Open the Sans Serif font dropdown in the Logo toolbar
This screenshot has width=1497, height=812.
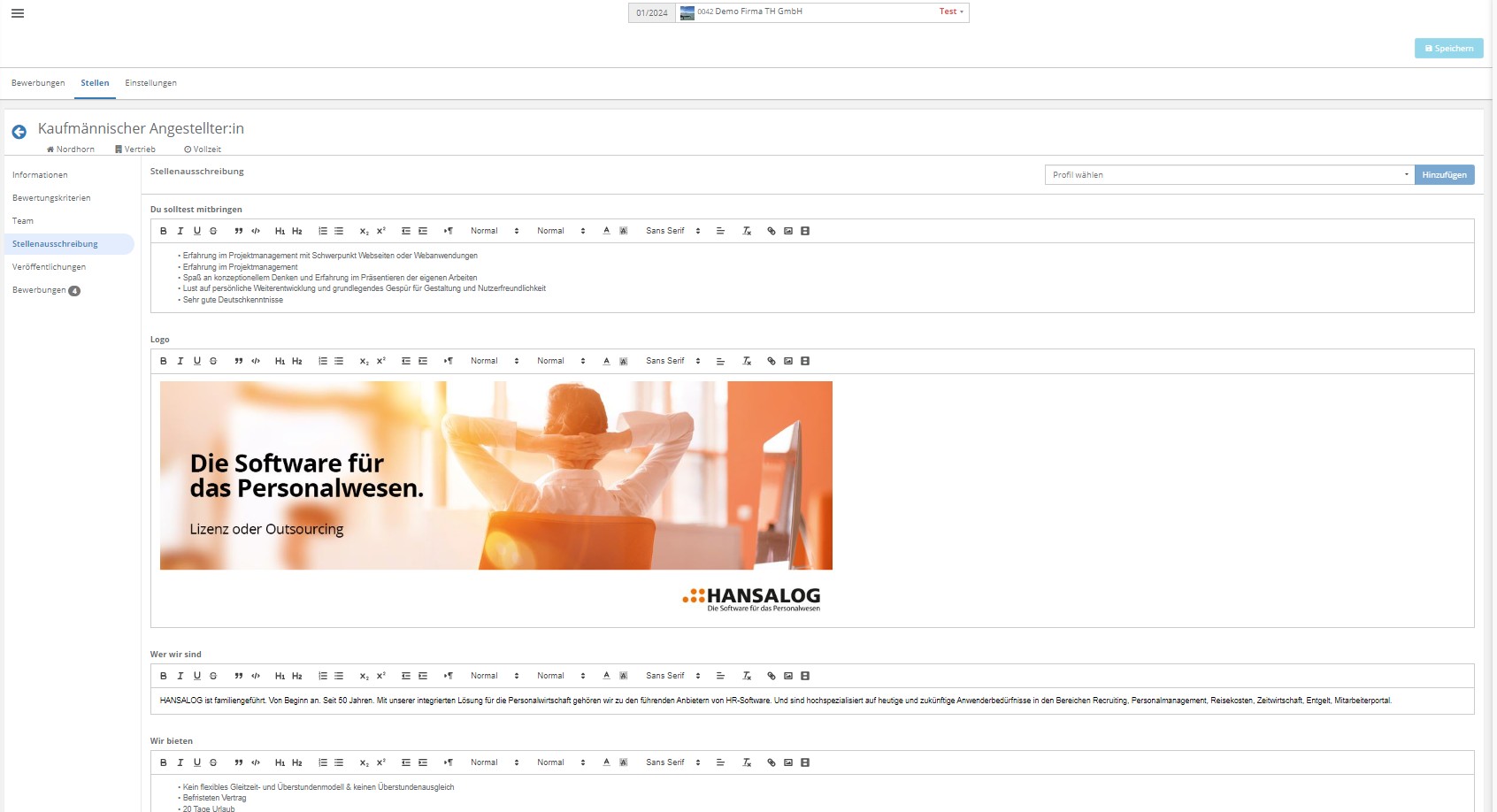pyautogui.click(x=672, y=361)
